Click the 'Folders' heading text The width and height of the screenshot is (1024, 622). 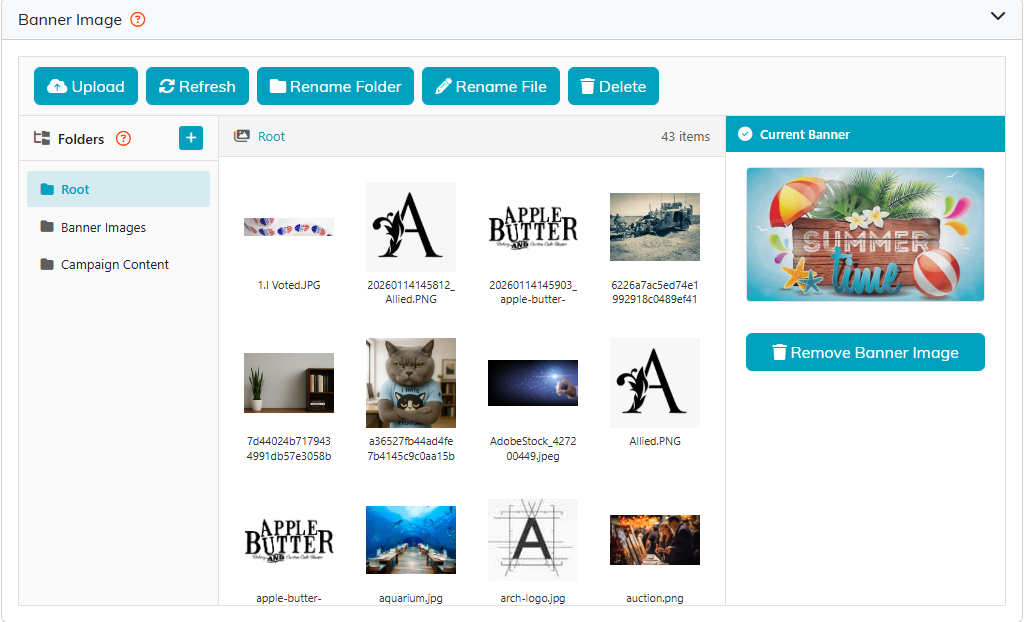tap(81, 139)
